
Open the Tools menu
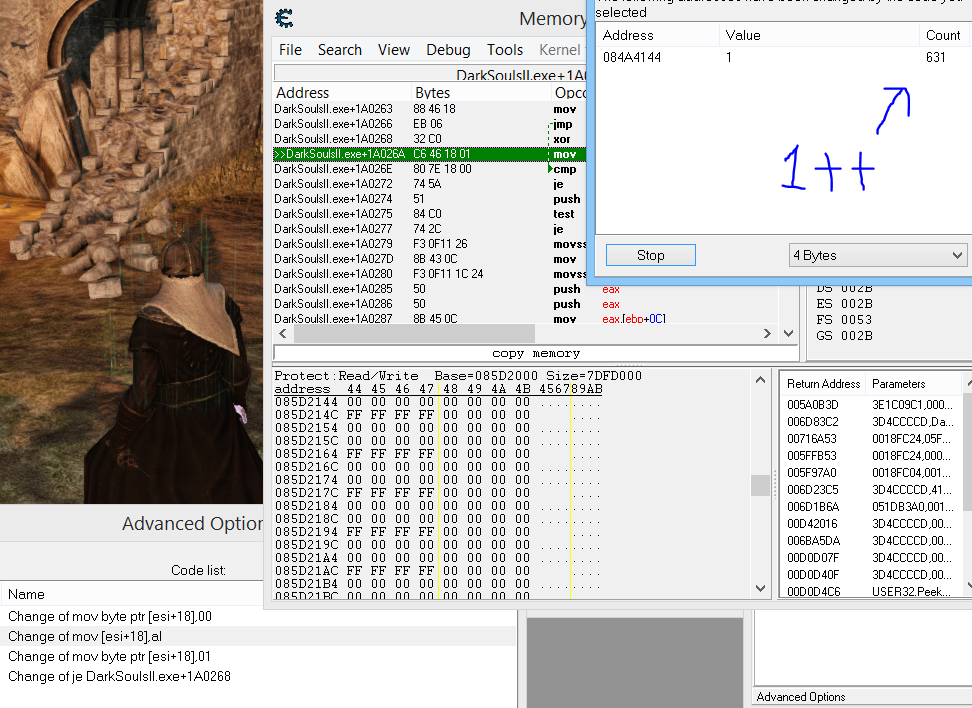(x=505, y=49)
